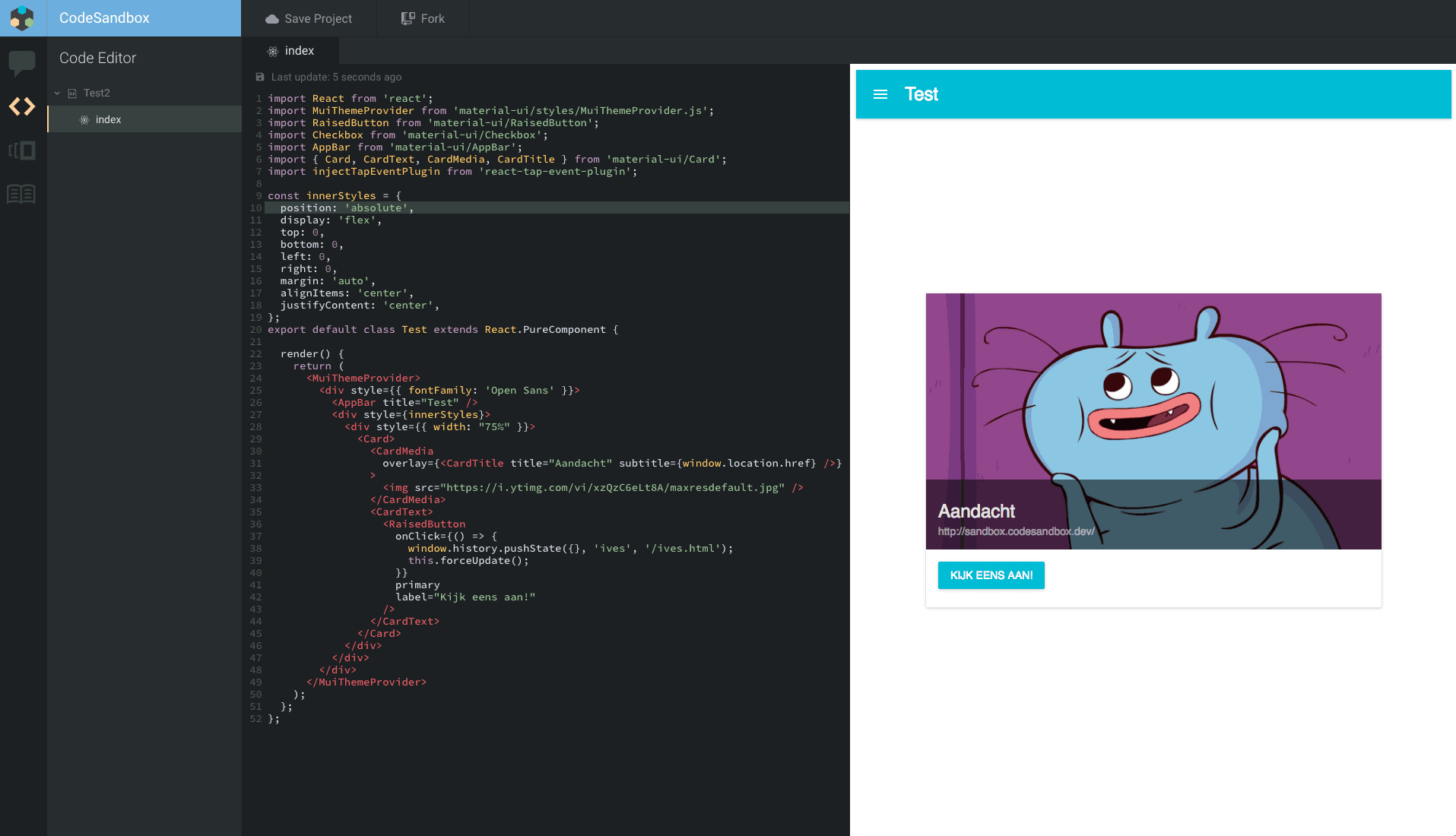Click the React icon beside index in sidebar
Image resolution: width=1456 pixels, height=836 pixels.
pyautogui.click(x=84, y=119)
